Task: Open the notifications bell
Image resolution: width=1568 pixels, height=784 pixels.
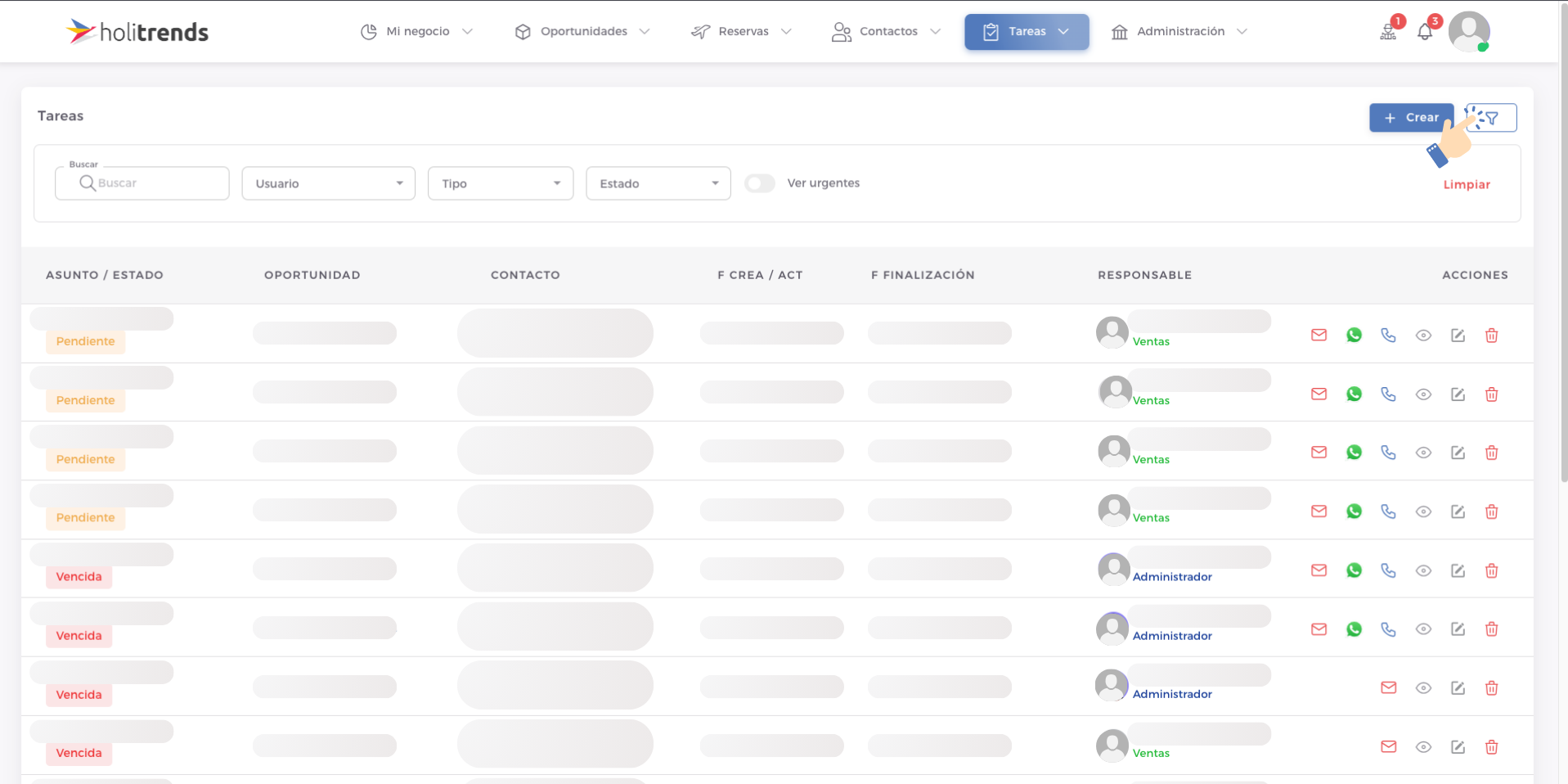Action: [x=1425, y=31]
